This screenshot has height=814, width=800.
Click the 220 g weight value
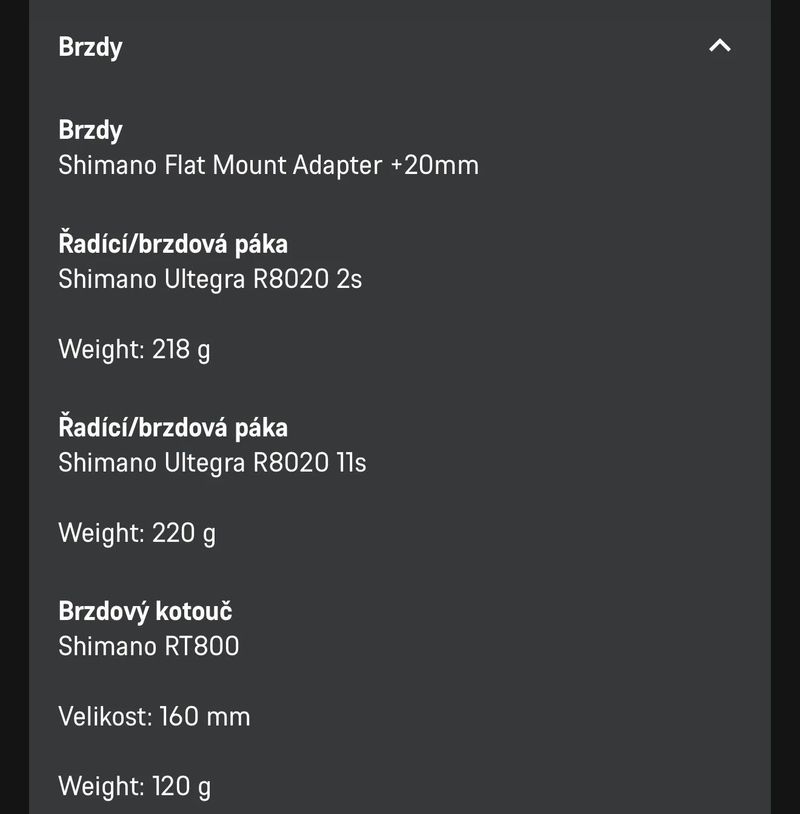[184, 533]
